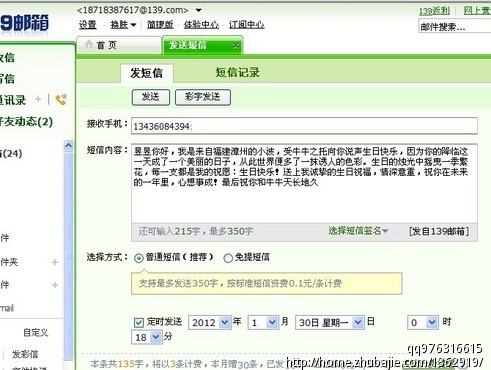The height and width of the screenshot is (370, 491).
Task: Click the 发送 button
Action: [x=151, y=97]
